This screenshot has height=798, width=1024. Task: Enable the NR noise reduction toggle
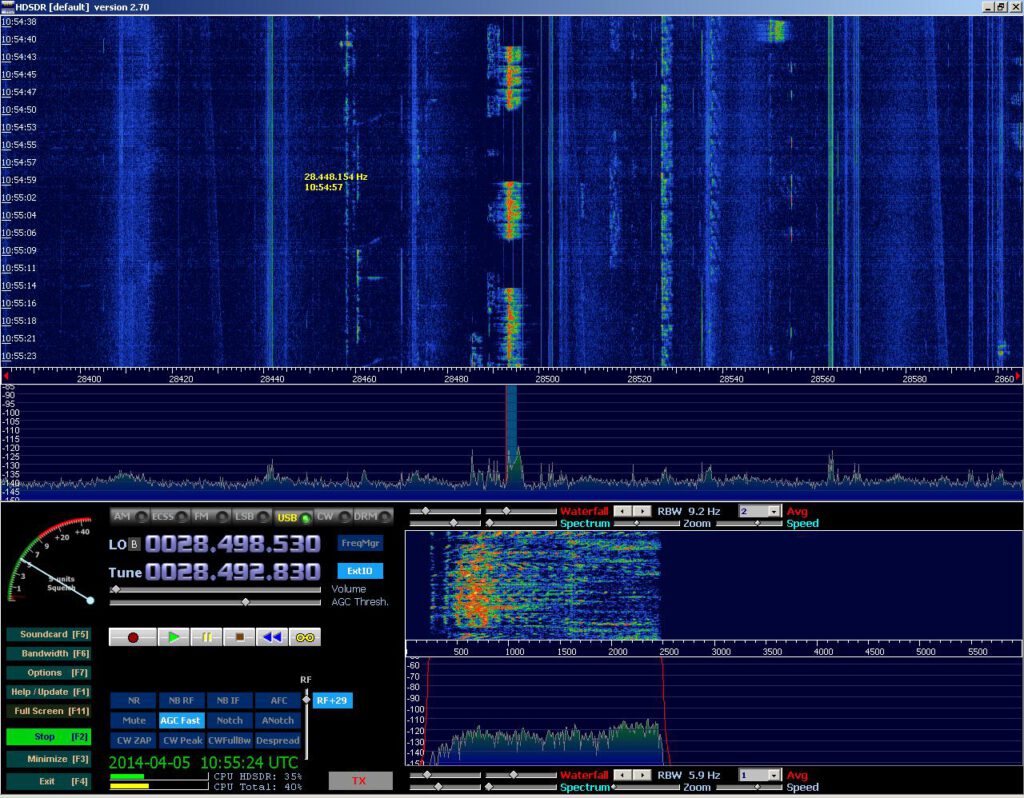(x=133, y=701)
